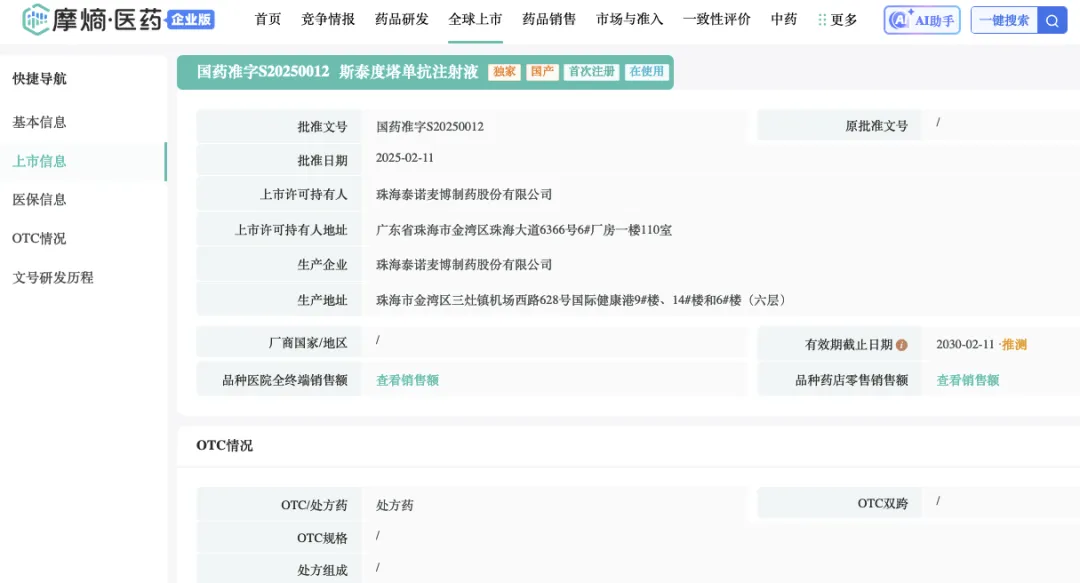Jump to 基本信息 in quick navigation
Screen dimensions: 1080x583
(40, 122)
